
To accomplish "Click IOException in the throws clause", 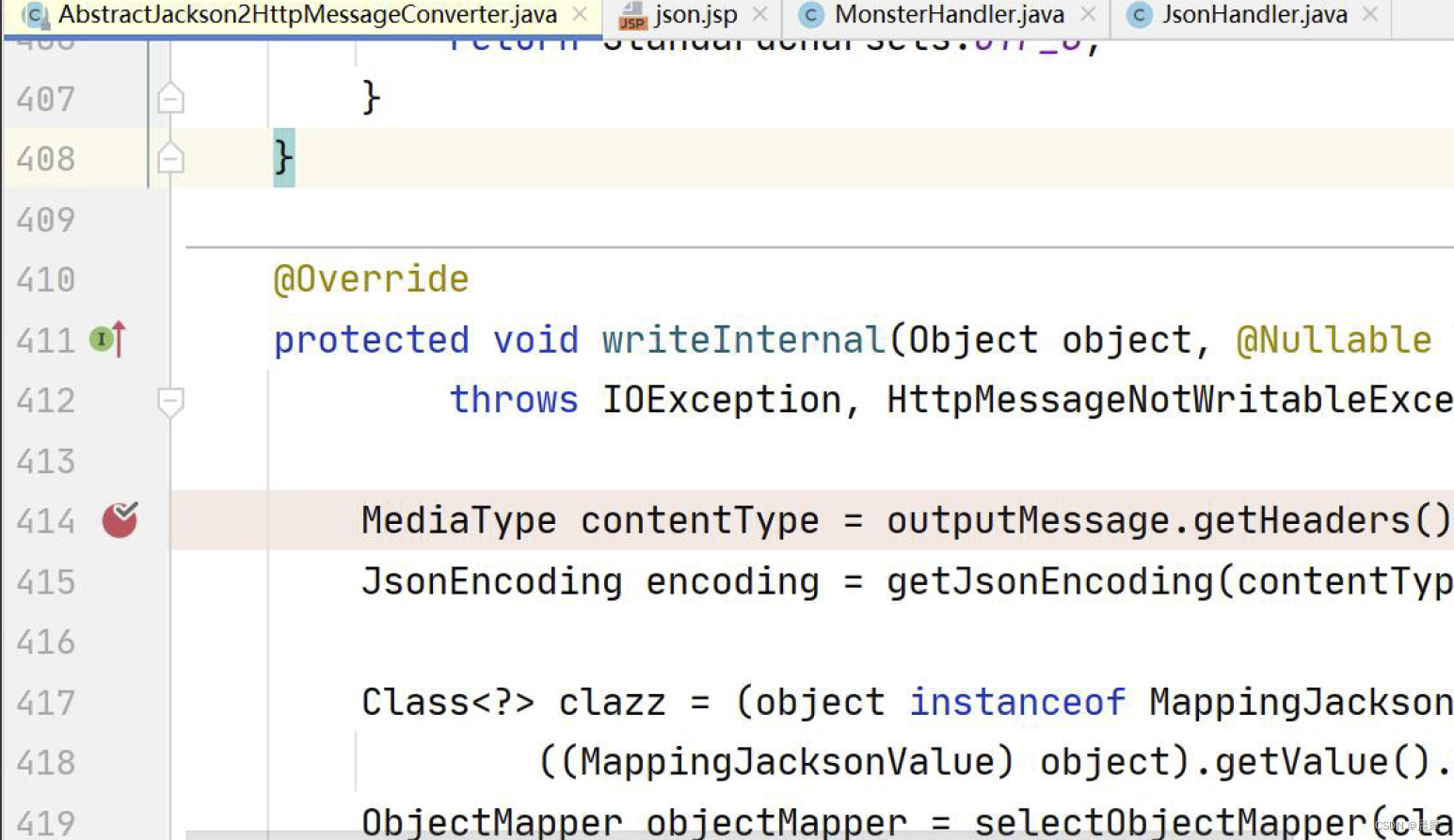I will tap(721, 400).
